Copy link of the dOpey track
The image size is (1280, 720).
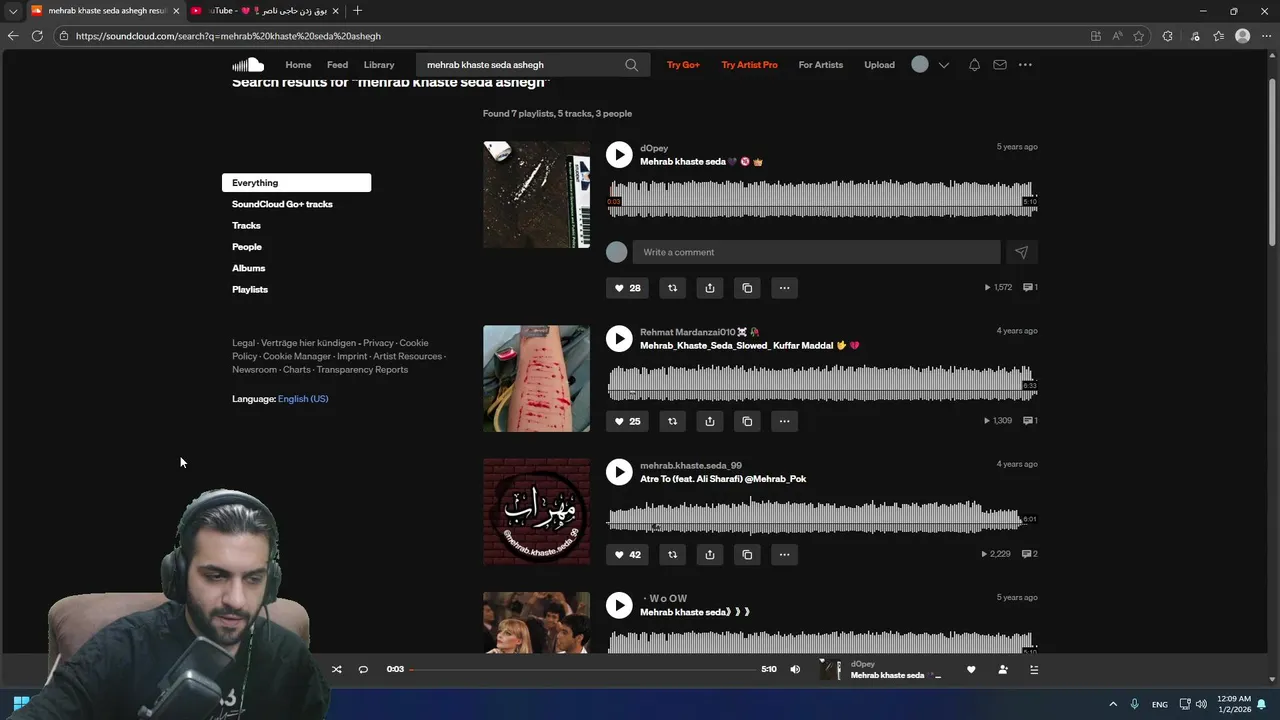(747, 288)
